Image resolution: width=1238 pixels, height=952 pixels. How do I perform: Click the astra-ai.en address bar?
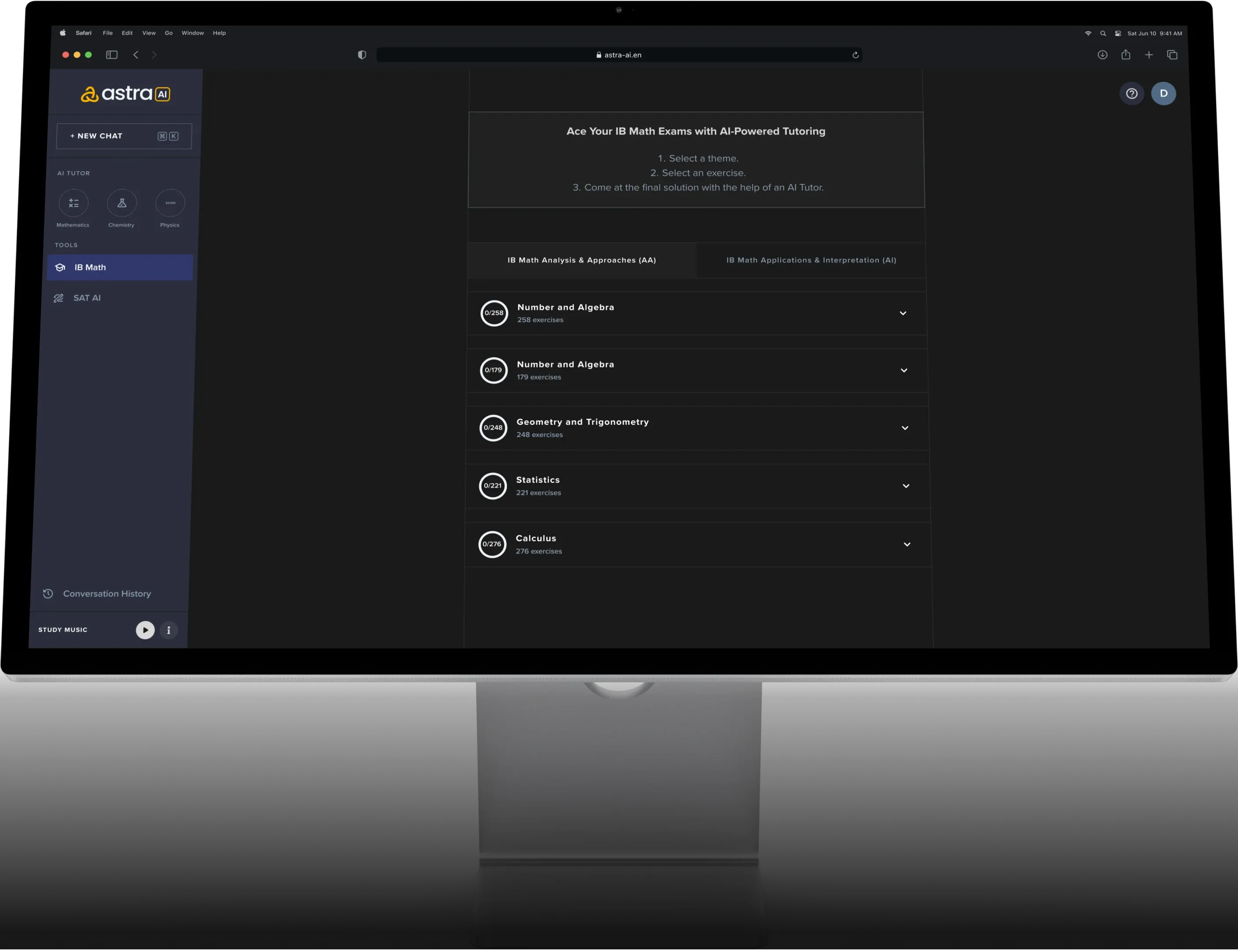pos(619,55)
